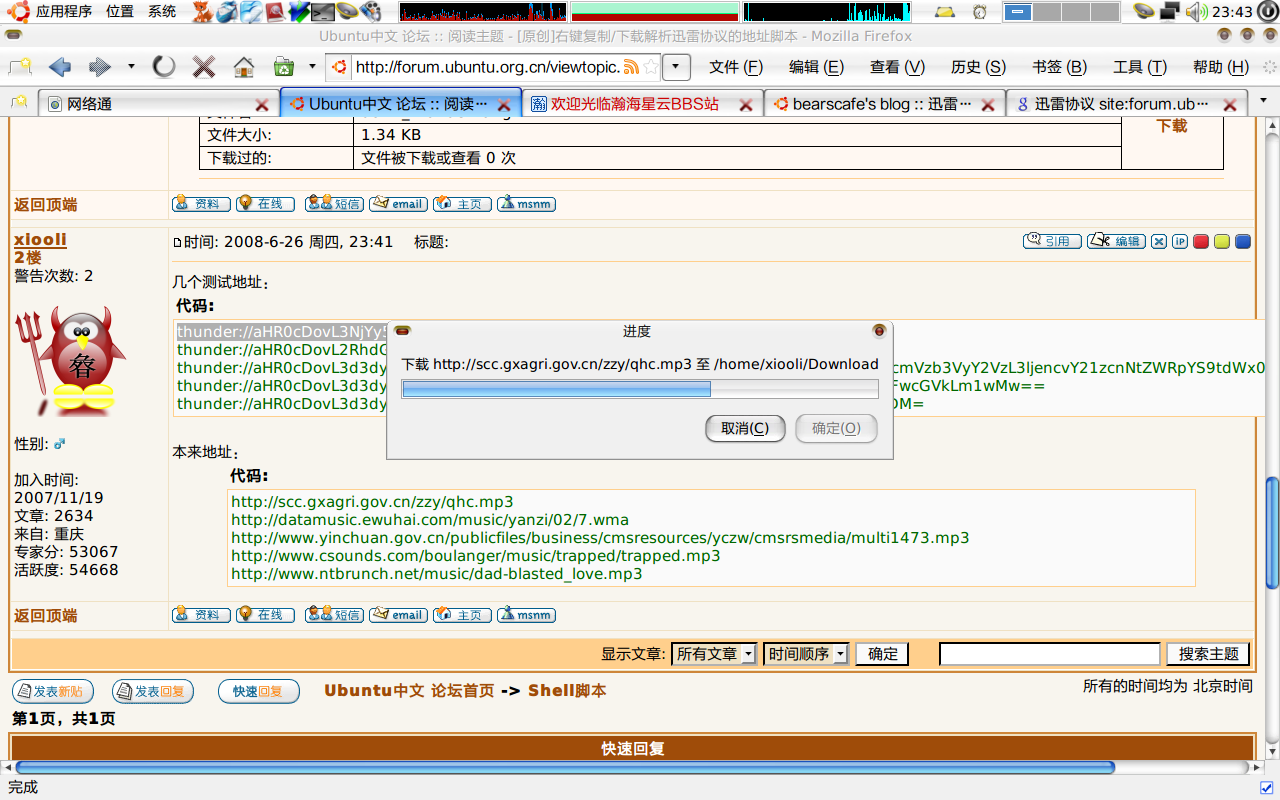Switch to the 网络通 tab
This screenshot has width=1280, height=800.
pos(157,104)
